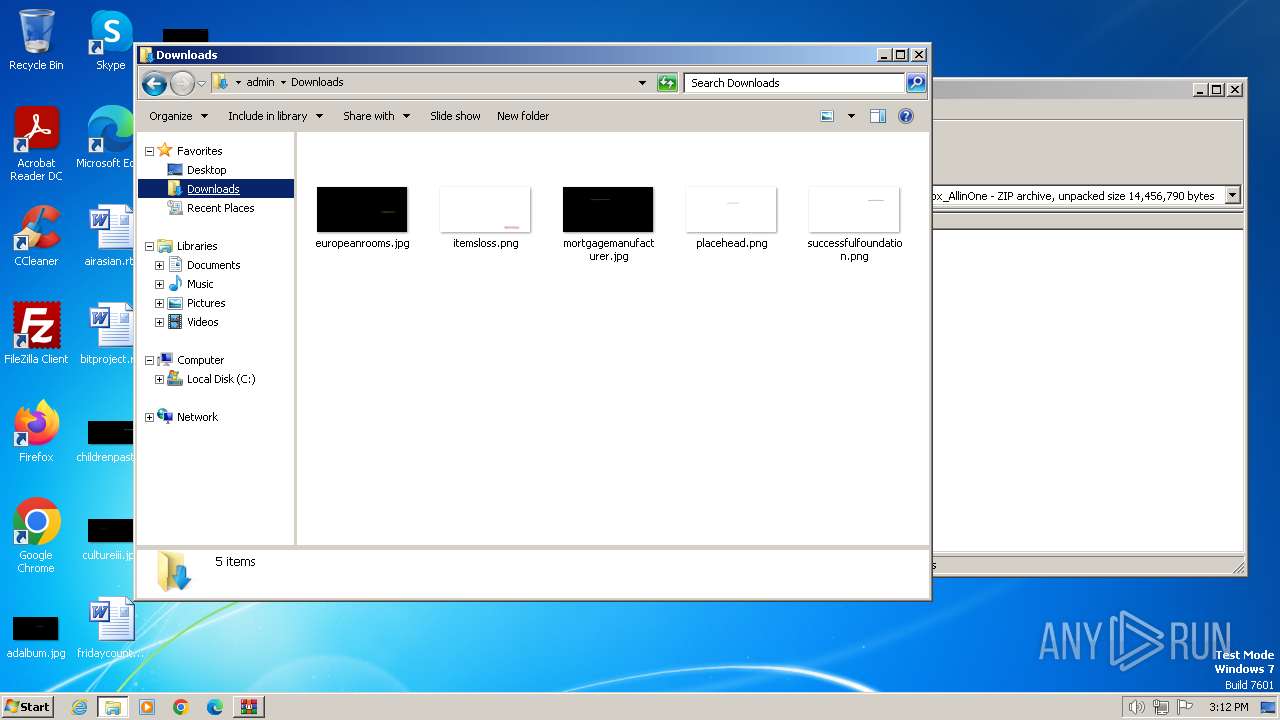Click Downloads in the address breadcrumb
This screenshot has height=720, width=1280.
[x=317, y=83]
